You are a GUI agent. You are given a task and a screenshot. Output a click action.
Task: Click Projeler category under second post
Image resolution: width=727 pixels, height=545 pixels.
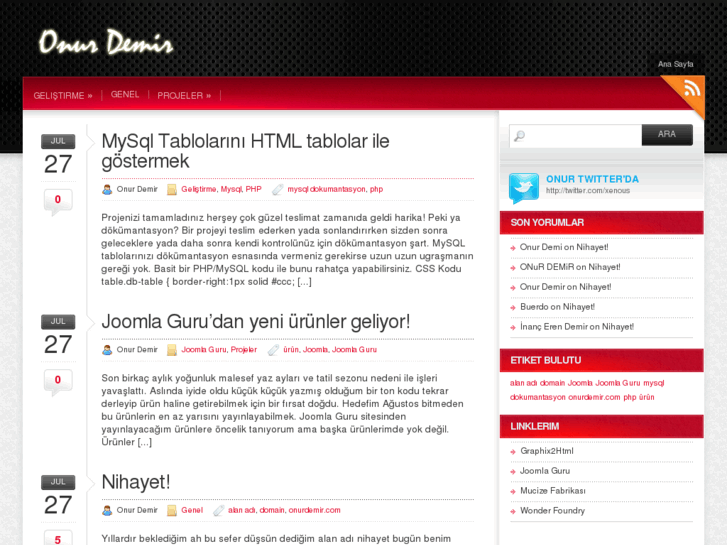click(244, 350)
